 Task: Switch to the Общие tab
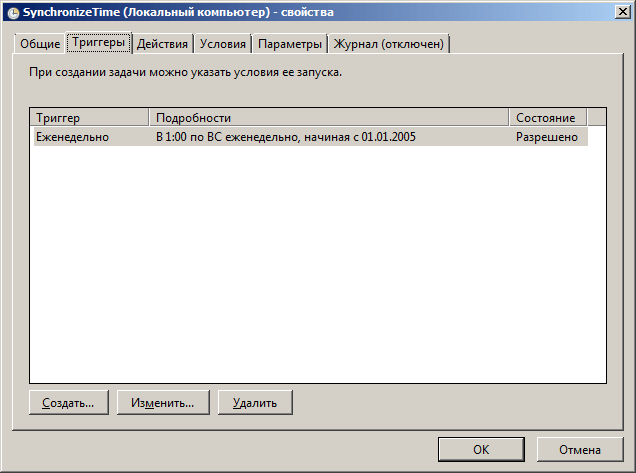coord(40,44)
